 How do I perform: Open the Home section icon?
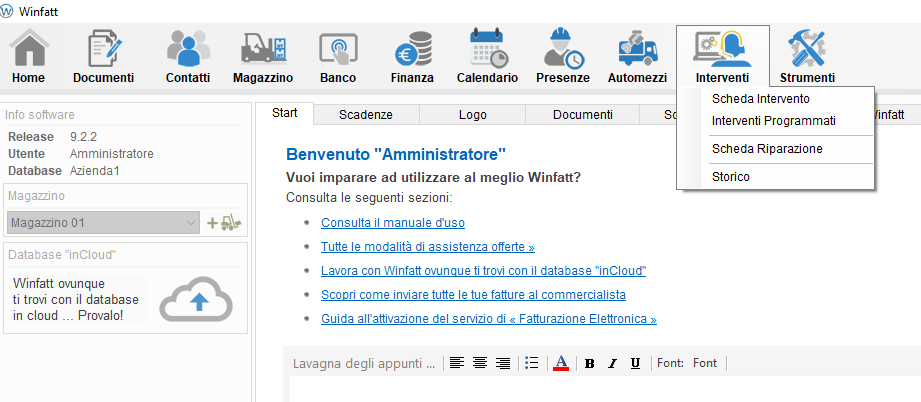[x=28, y=48]
